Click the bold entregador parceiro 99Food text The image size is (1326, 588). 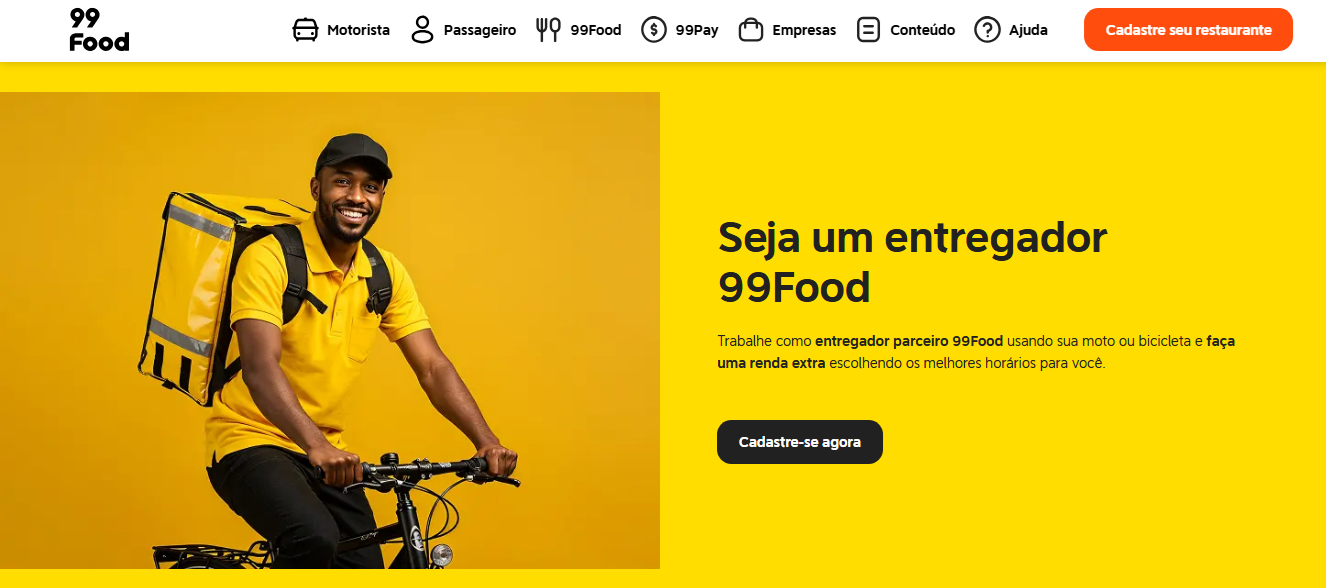[x=909, y=341]
